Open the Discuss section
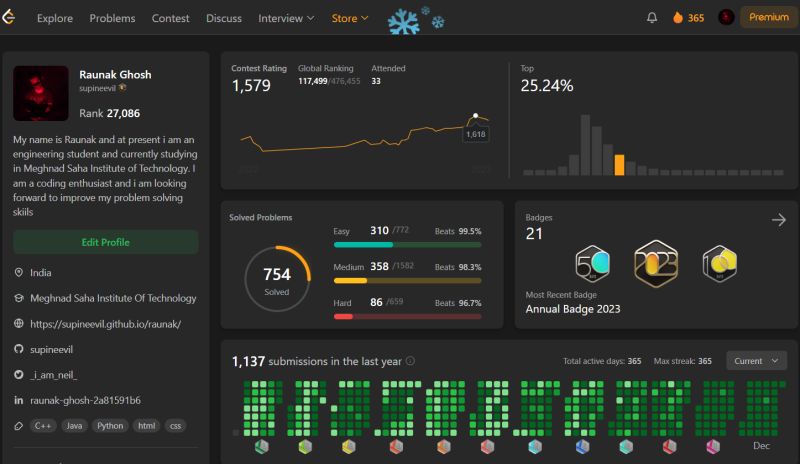The width and height of the screenshot is (800, 464). 223,18
